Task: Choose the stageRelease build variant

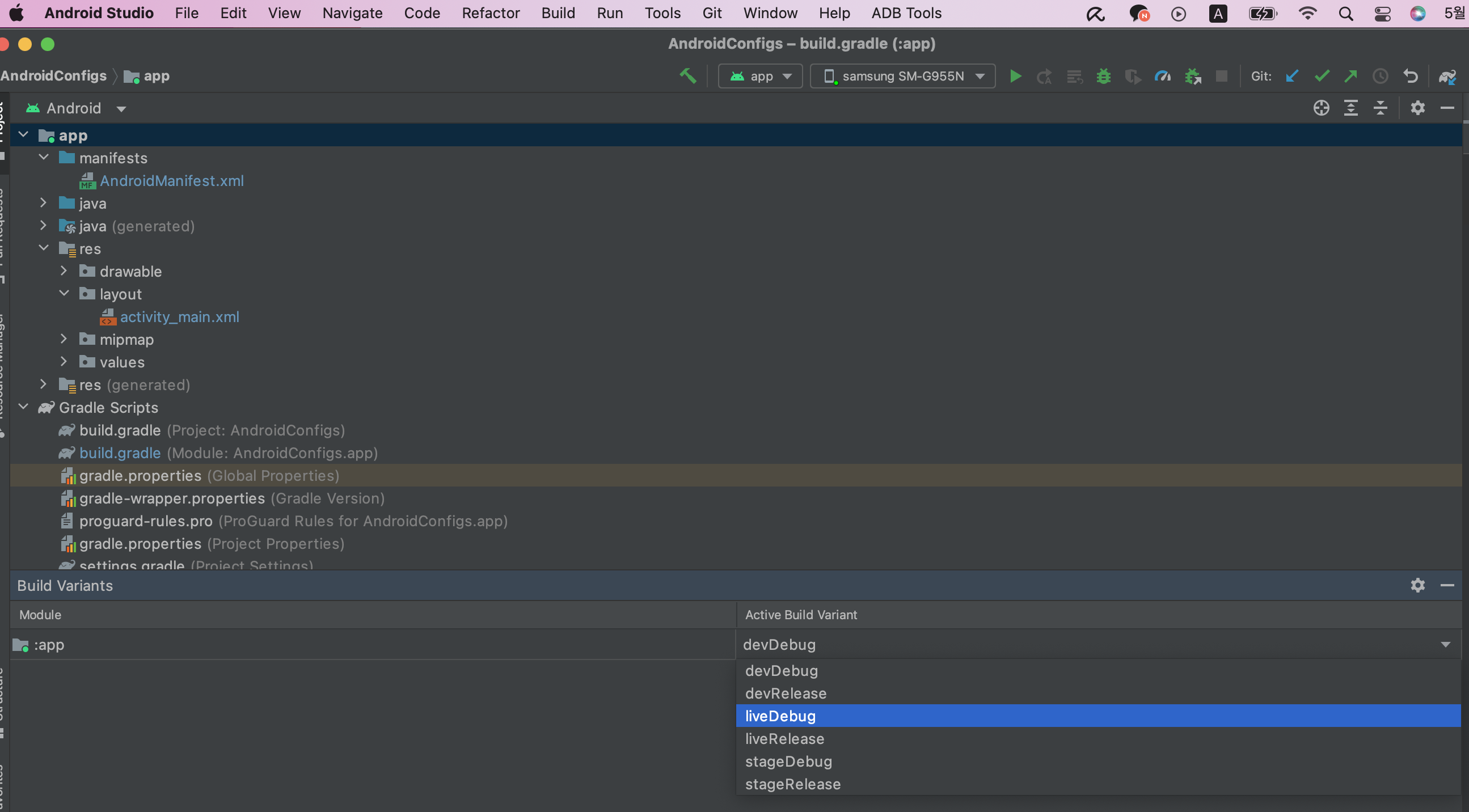Action: click(x=793, y=784)
